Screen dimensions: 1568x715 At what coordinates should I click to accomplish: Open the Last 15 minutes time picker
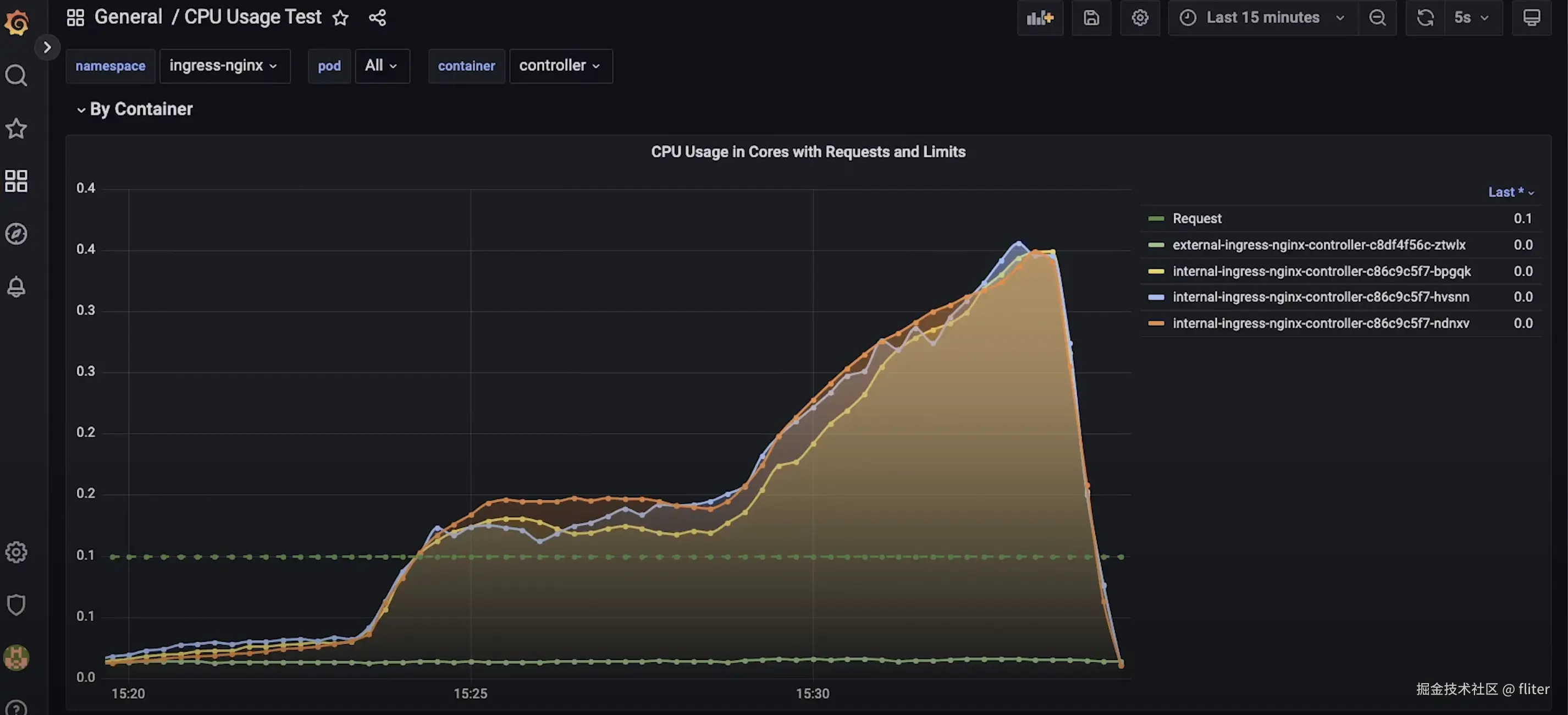click(x=1263, y=18)
